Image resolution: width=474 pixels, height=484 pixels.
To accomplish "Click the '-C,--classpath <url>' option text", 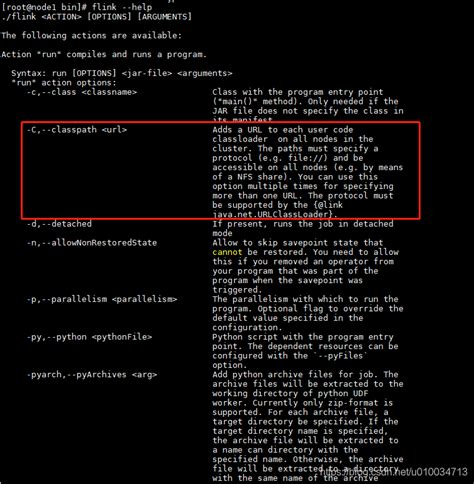I will [77, 130].
